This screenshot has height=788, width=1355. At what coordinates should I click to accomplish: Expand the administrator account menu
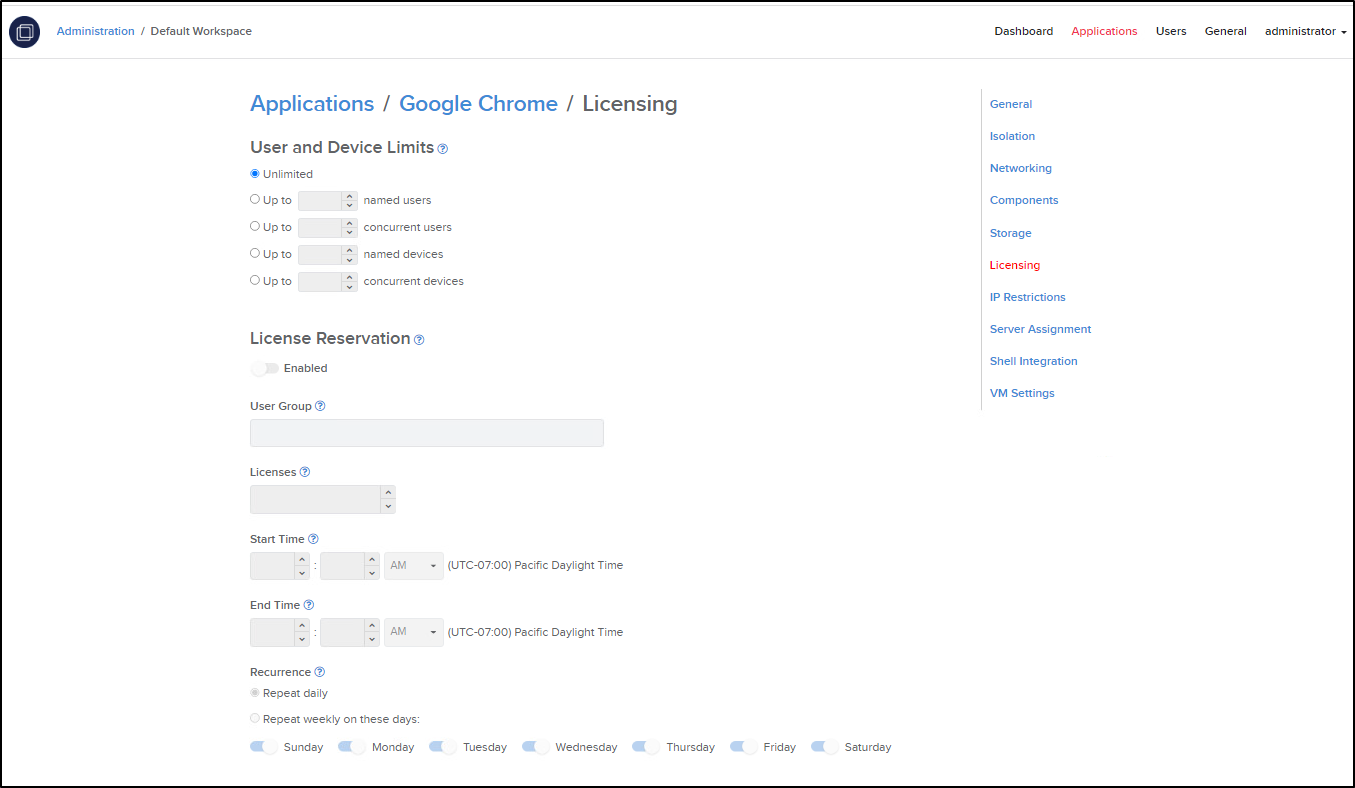pos(1305,32)
